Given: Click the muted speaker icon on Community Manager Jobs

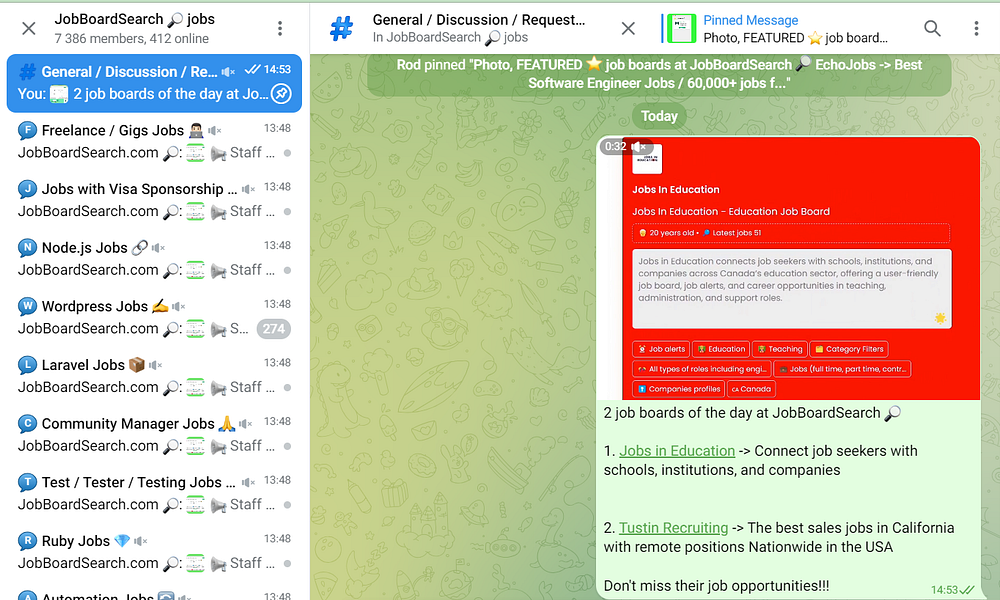Looking at the screenshot, I should coord(246,424).
